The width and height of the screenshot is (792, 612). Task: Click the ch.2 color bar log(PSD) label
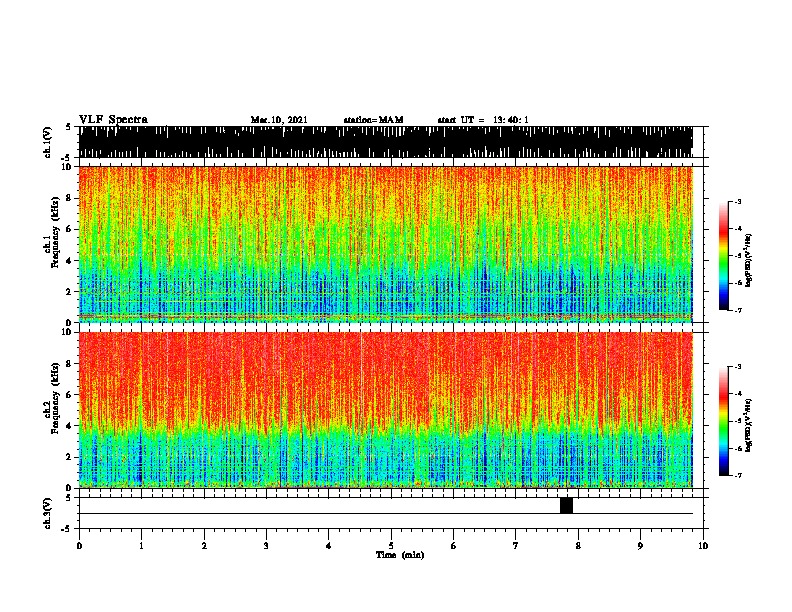[749, 425]
